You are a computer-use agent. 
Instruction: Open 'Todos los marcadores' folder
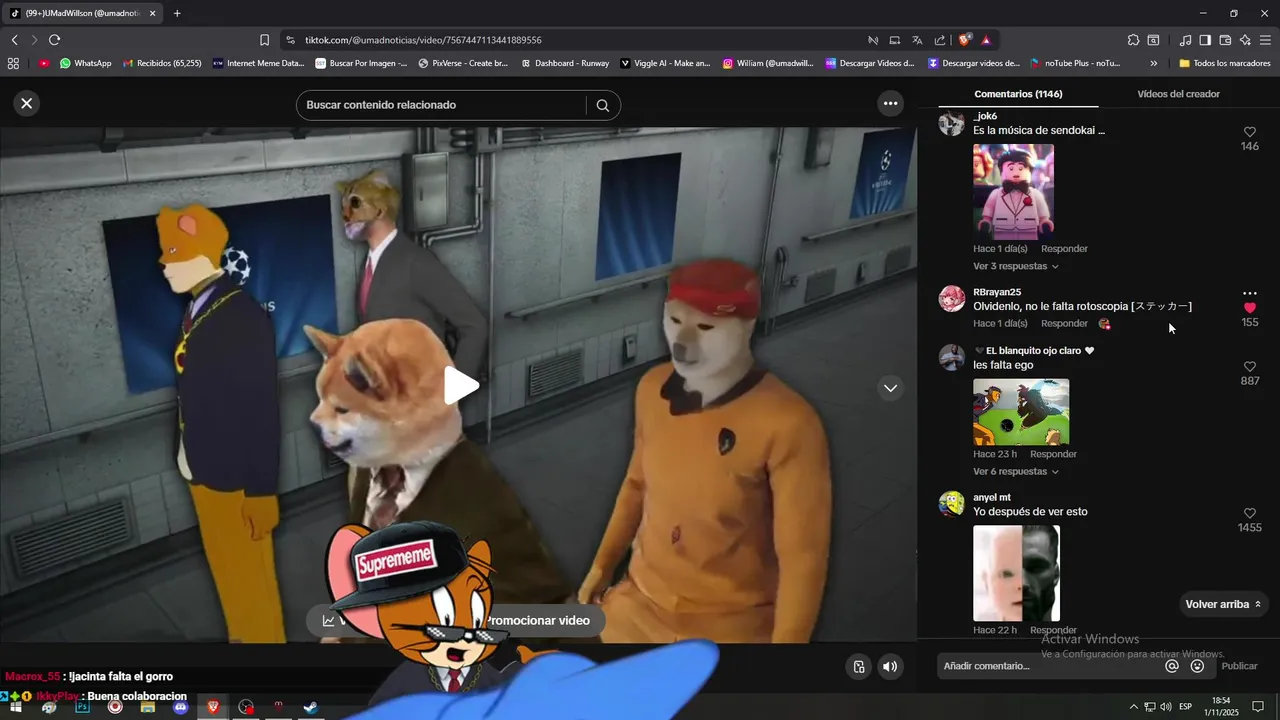pos(1225,63)
